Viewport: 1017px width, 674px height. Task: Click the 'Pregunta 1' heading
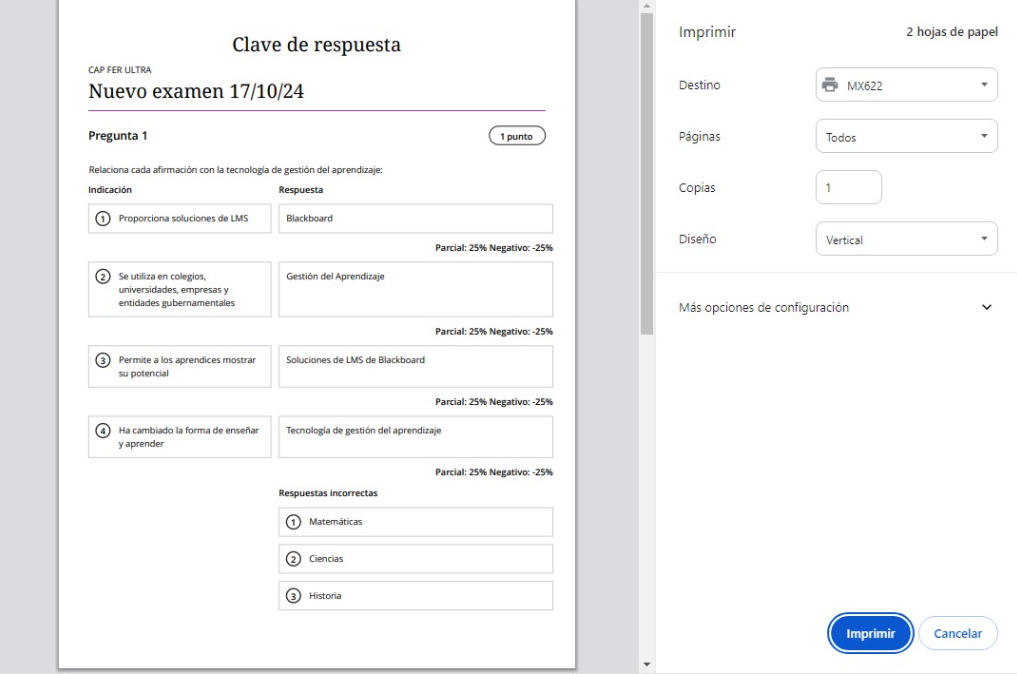pyautogui.click(x=118, y=136)
